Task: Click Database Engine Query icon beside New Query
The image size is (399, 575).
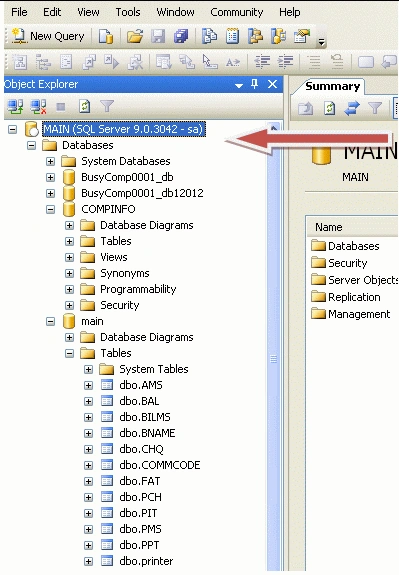Action: (106, 36)
